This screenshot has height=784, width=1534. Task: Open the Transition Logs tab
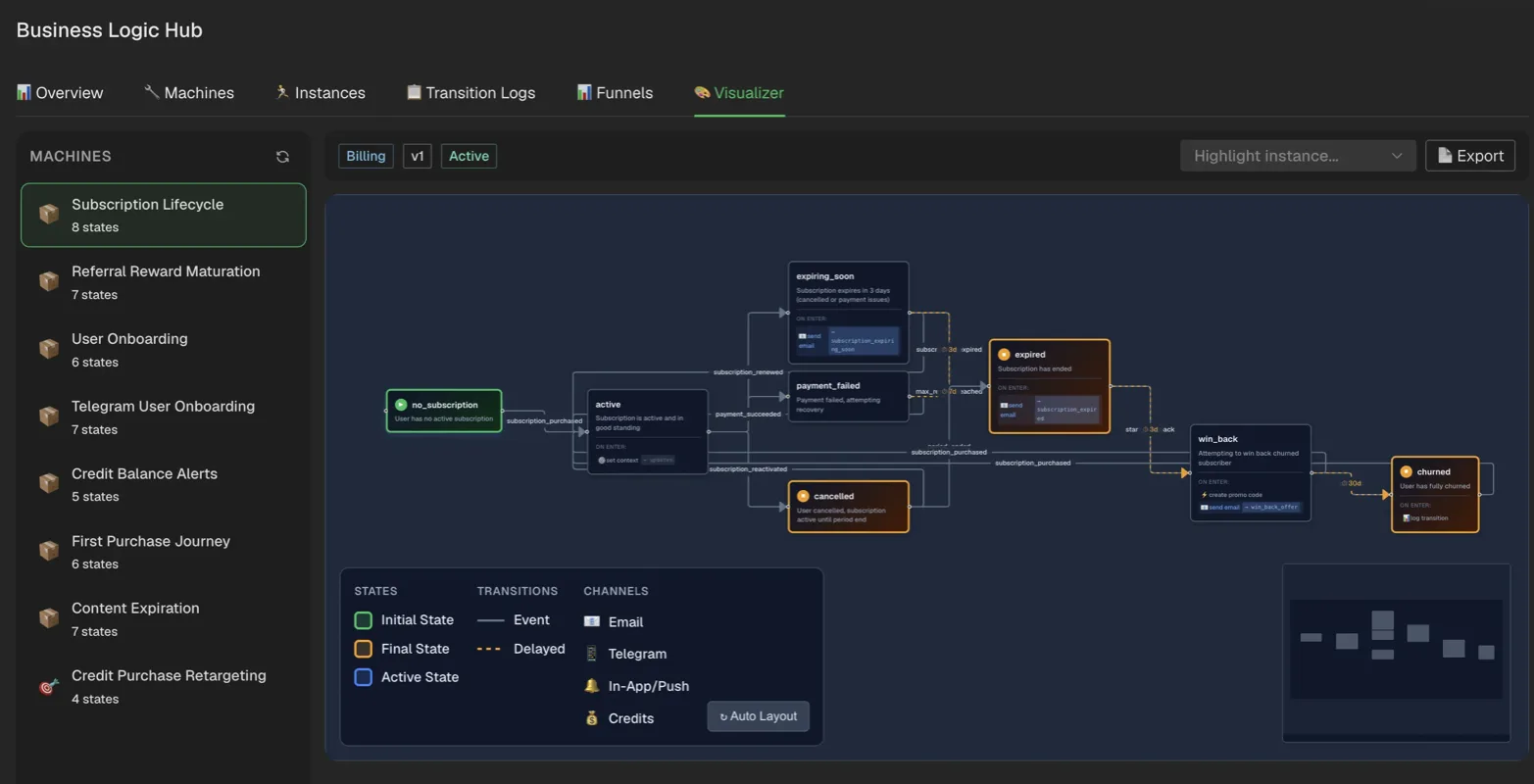pyautogui.click(x=470, y=93)
